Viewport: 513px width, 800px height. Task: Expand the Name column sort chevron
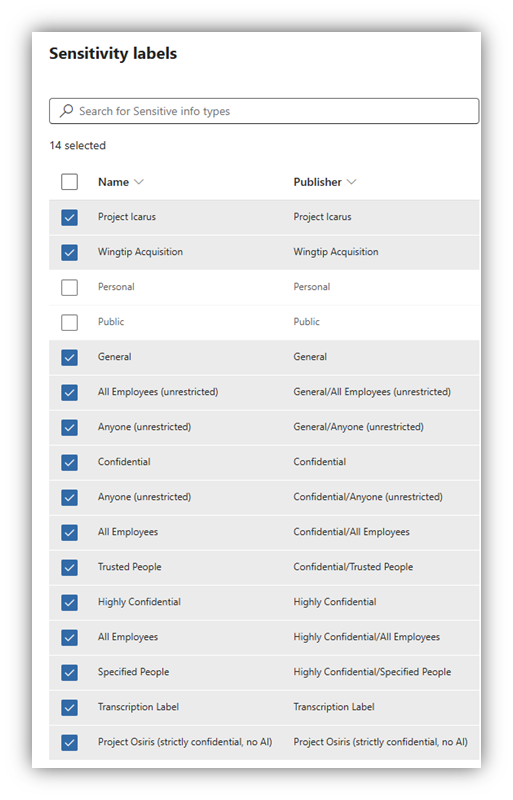pos(138,182)
